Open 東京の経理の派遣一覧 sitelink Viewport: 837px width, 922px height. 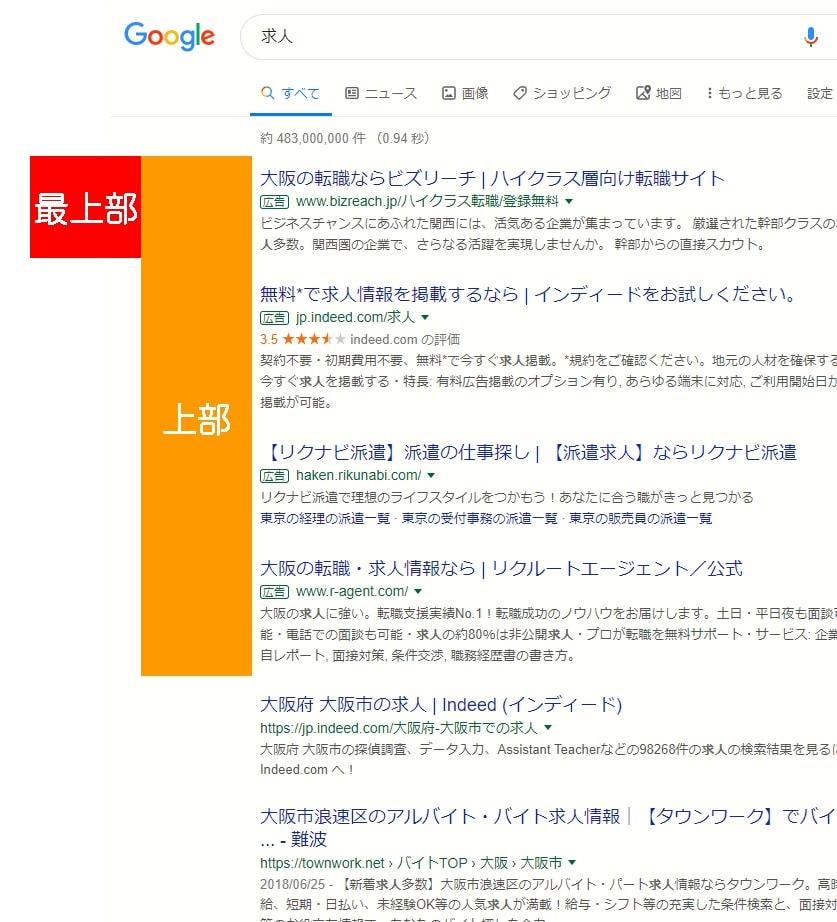click(325, 518)
